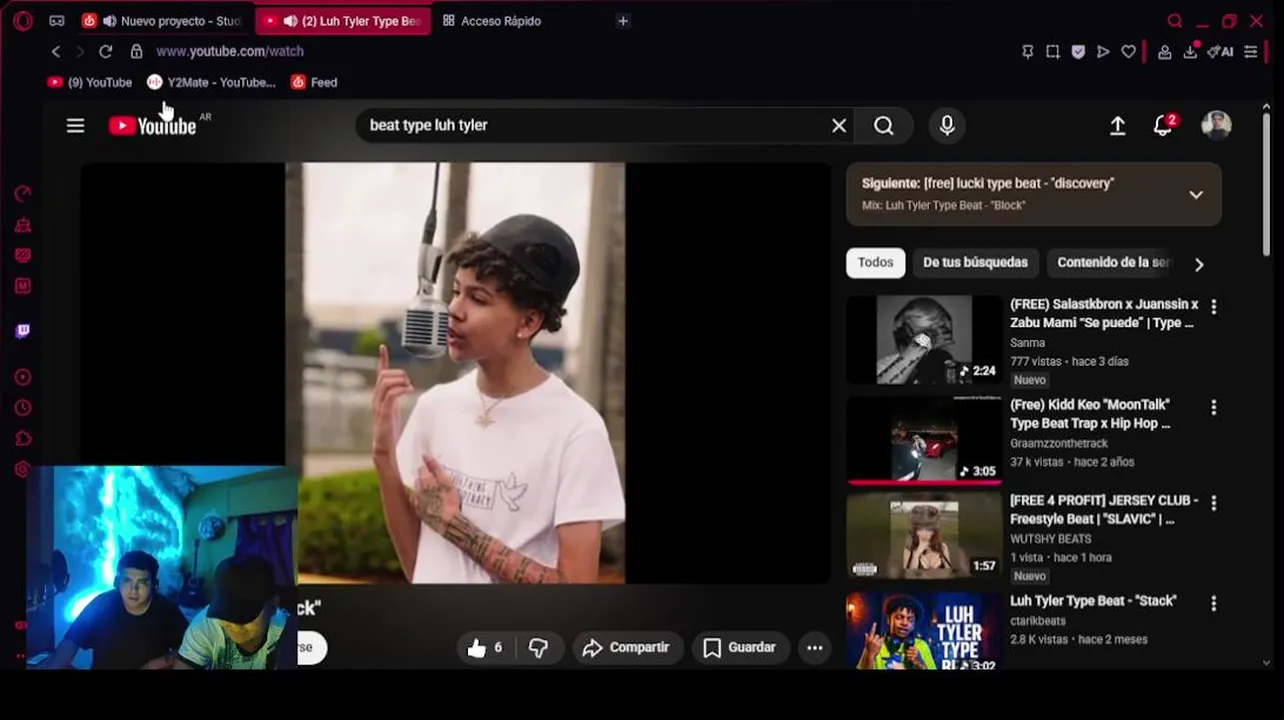
Task: Reload the page with refresh icon
Action: pyautogui.click(x=105, y=51)
